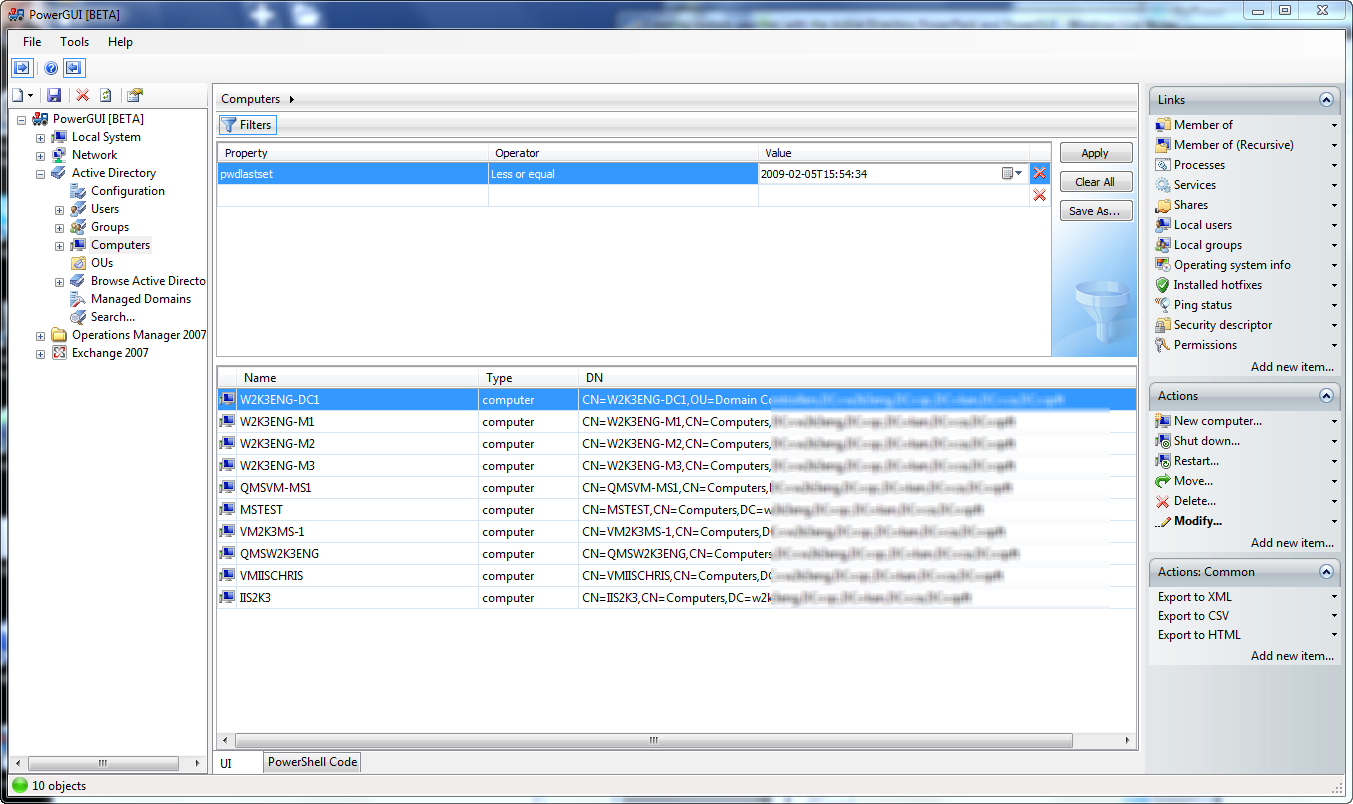Click the blue floppy disk save icon

(x=54, y=95)
